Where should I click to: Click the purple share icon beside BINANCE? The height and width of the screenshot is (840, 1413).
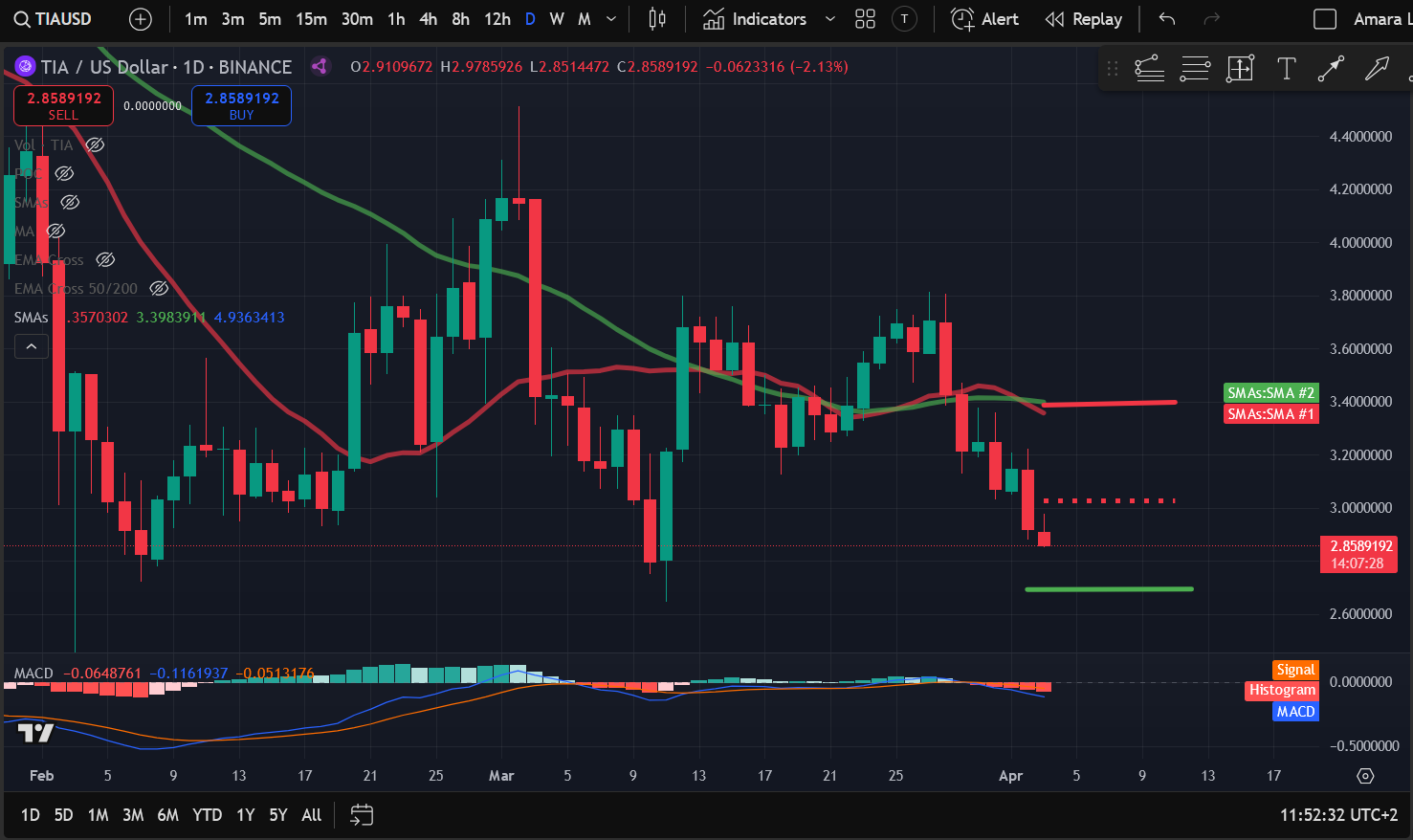pyautogui.click(x=320, y=66)
